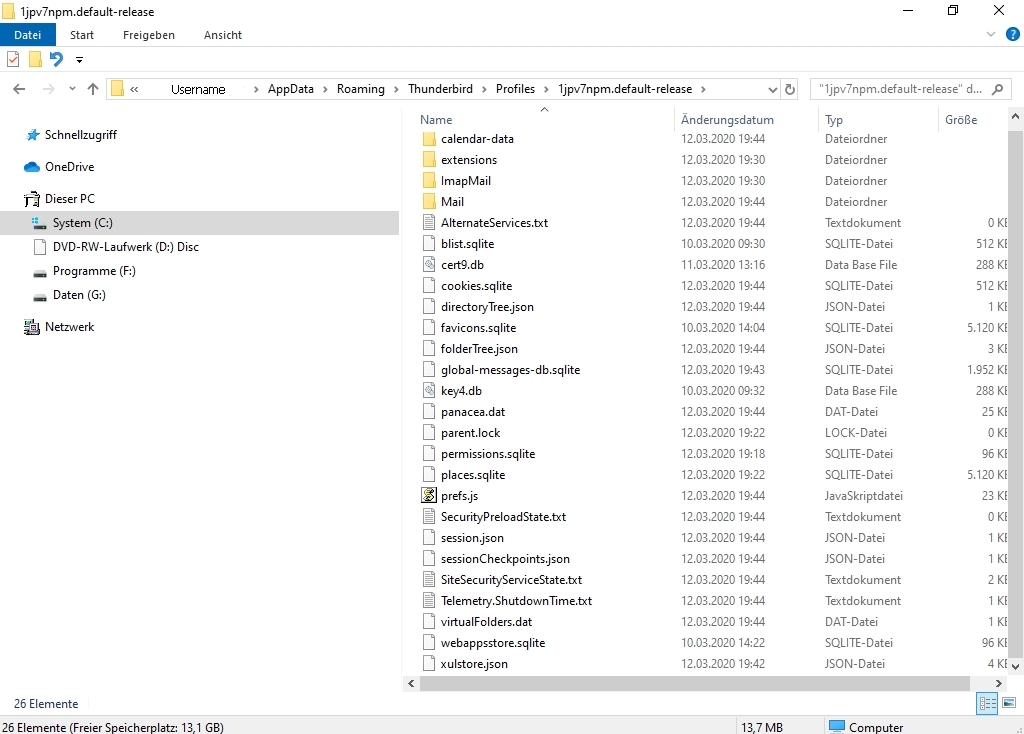This screenshot has height=734, width=1024.
Task: Open the address bar history dropdown
Action: pyautogui.click(x=773, y=89)
